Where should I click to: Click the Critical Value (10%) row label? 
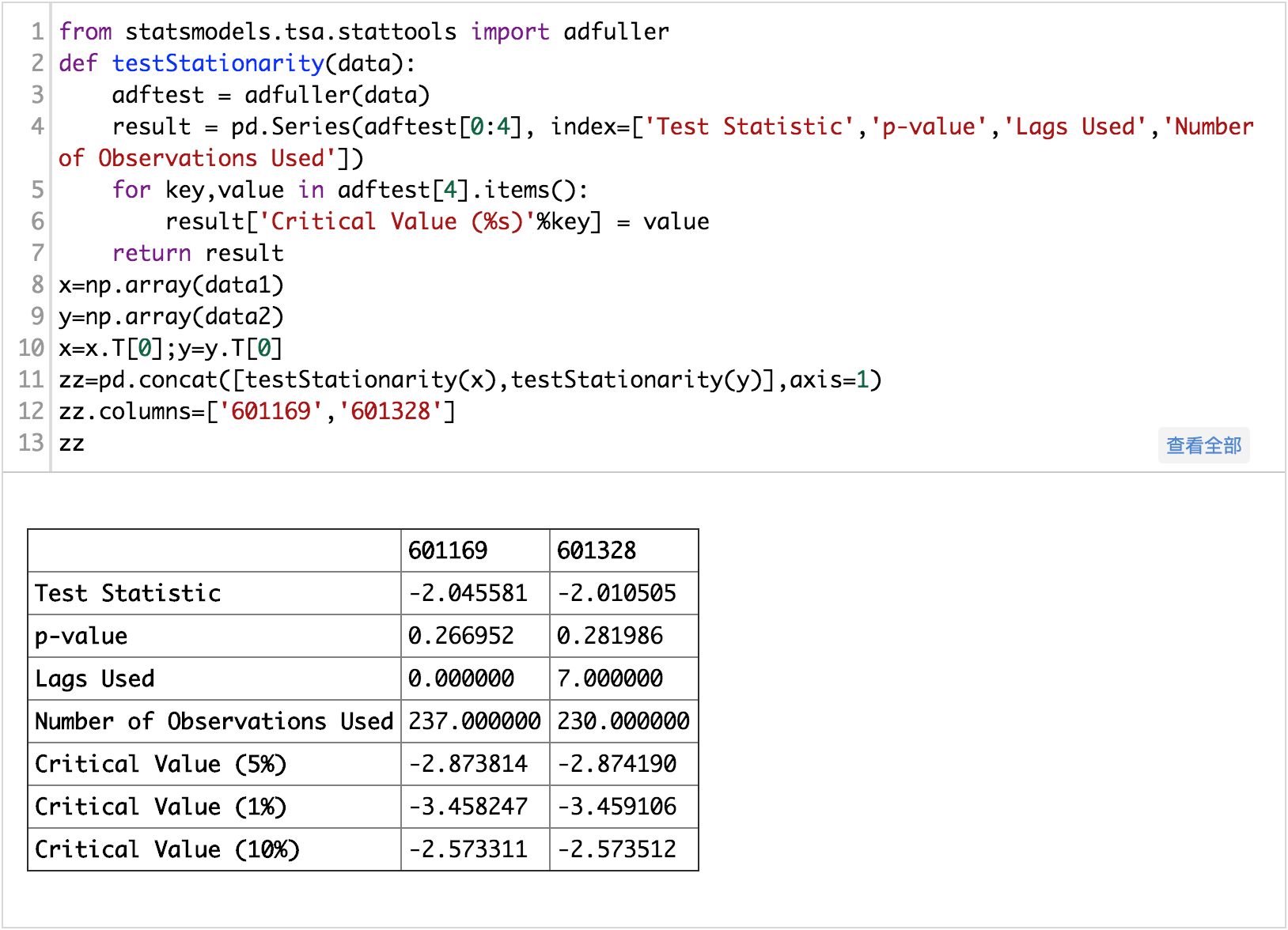(x=167, y=849)
